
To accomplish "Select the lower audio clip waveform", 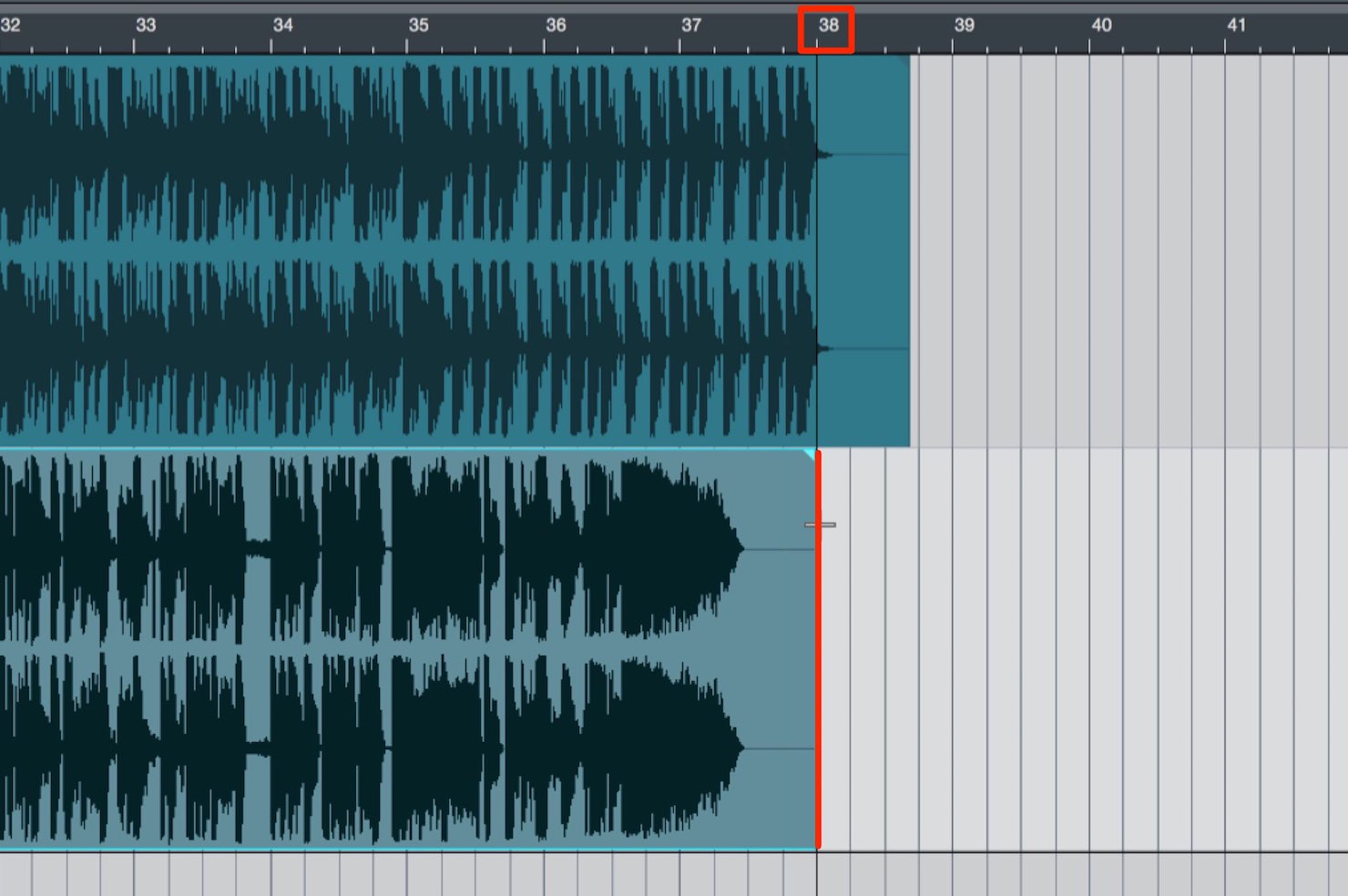I will pos(408,650).
